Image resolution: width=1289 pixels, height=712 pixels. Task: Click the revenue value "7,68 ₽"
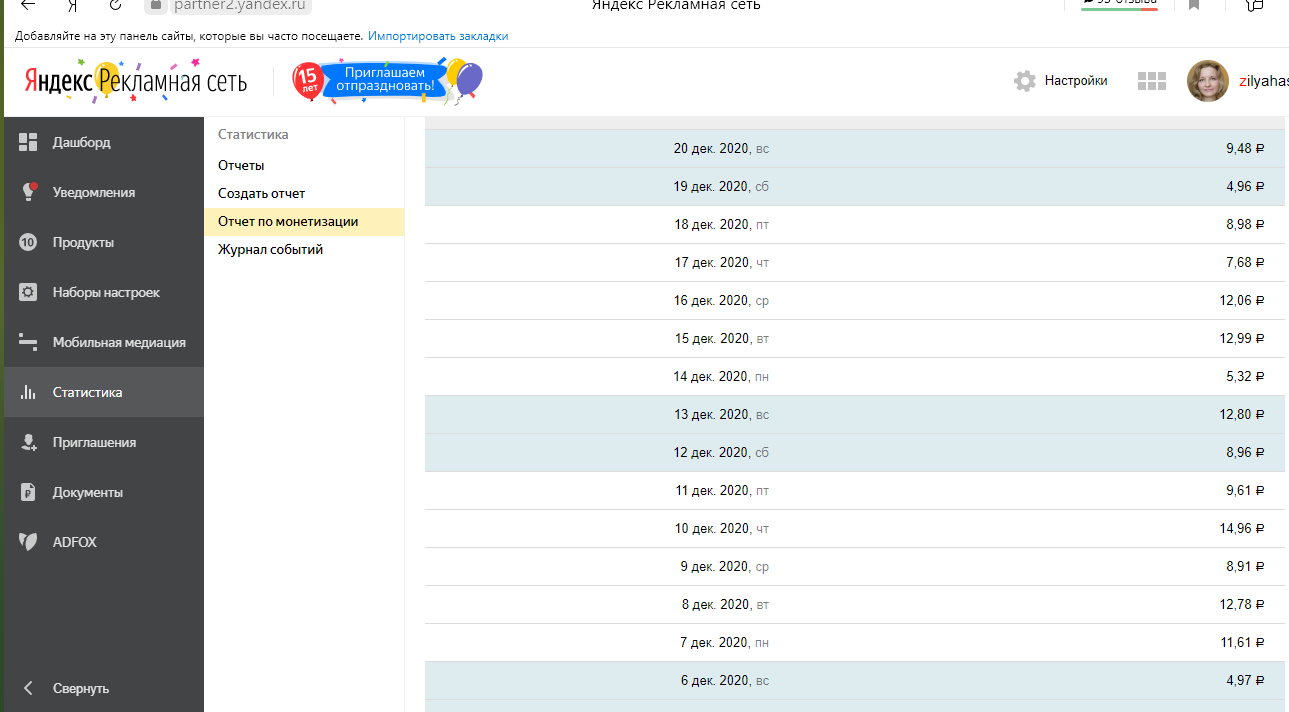pyautogui.click(x=1245, y=263)
